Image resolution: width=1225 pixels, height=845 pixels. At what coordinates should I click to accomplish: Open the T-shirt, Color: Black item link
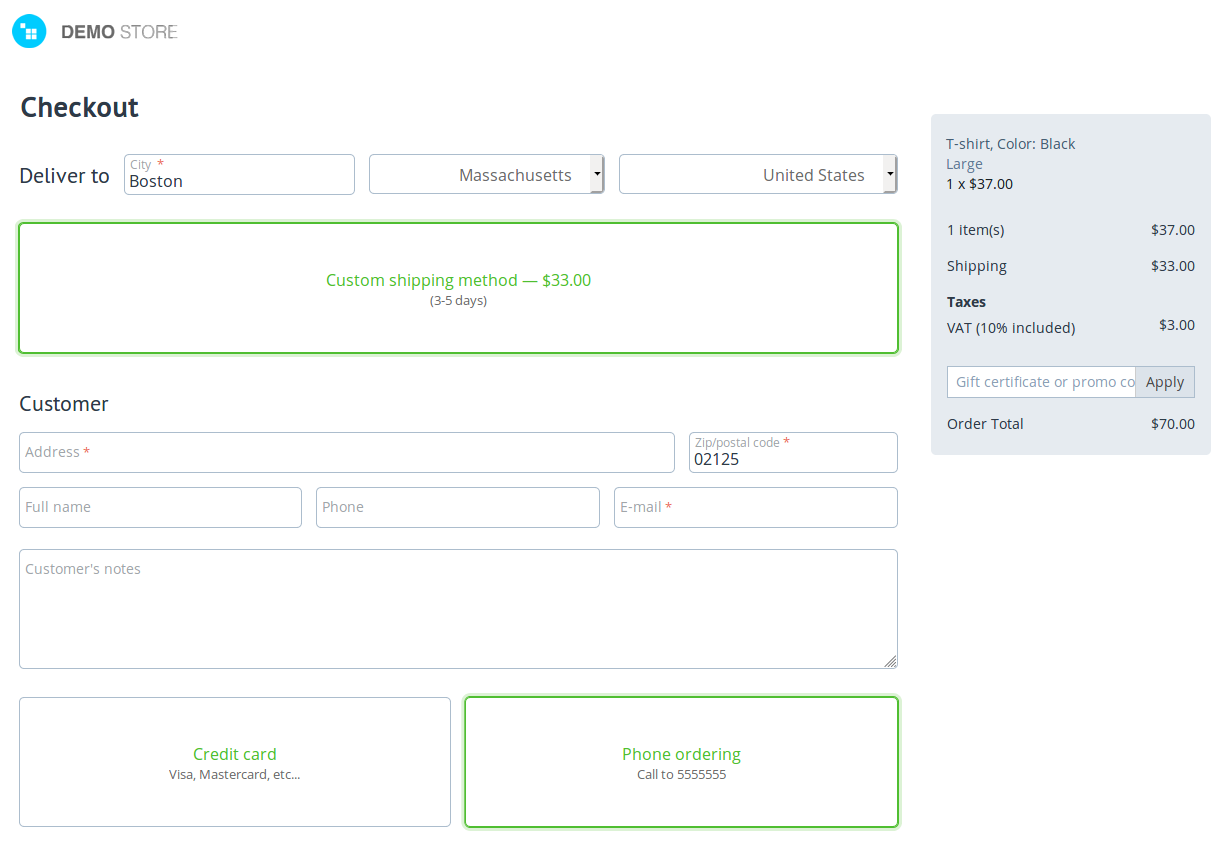click(x=1011, y=144)
